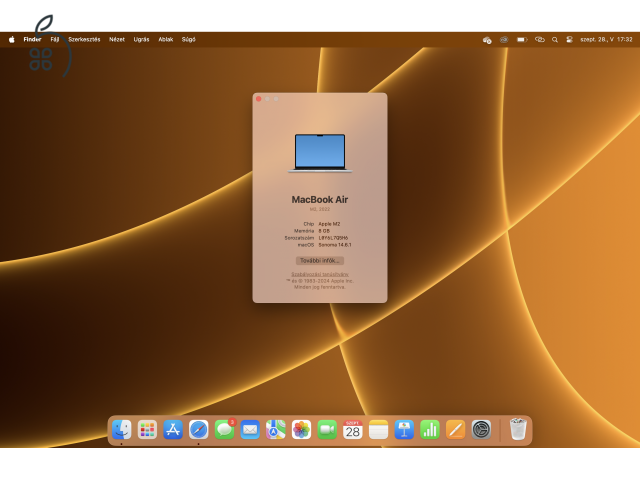Open the Nézet menu
The height and width of the screenshot is (480, 640).
click(x=117, y=40)
